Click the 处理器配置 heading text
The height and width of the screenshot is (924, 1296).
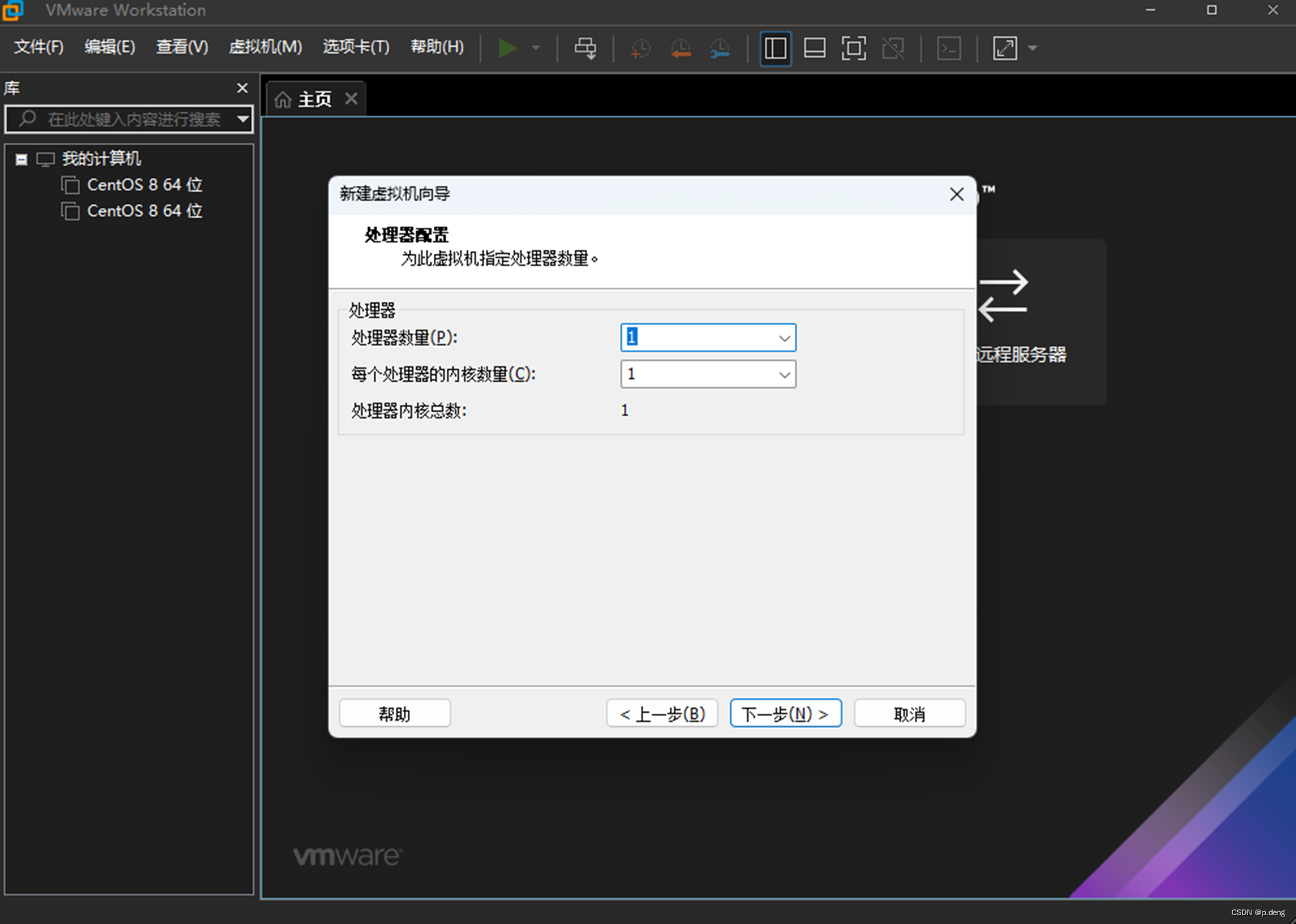[x=406, y=235]
